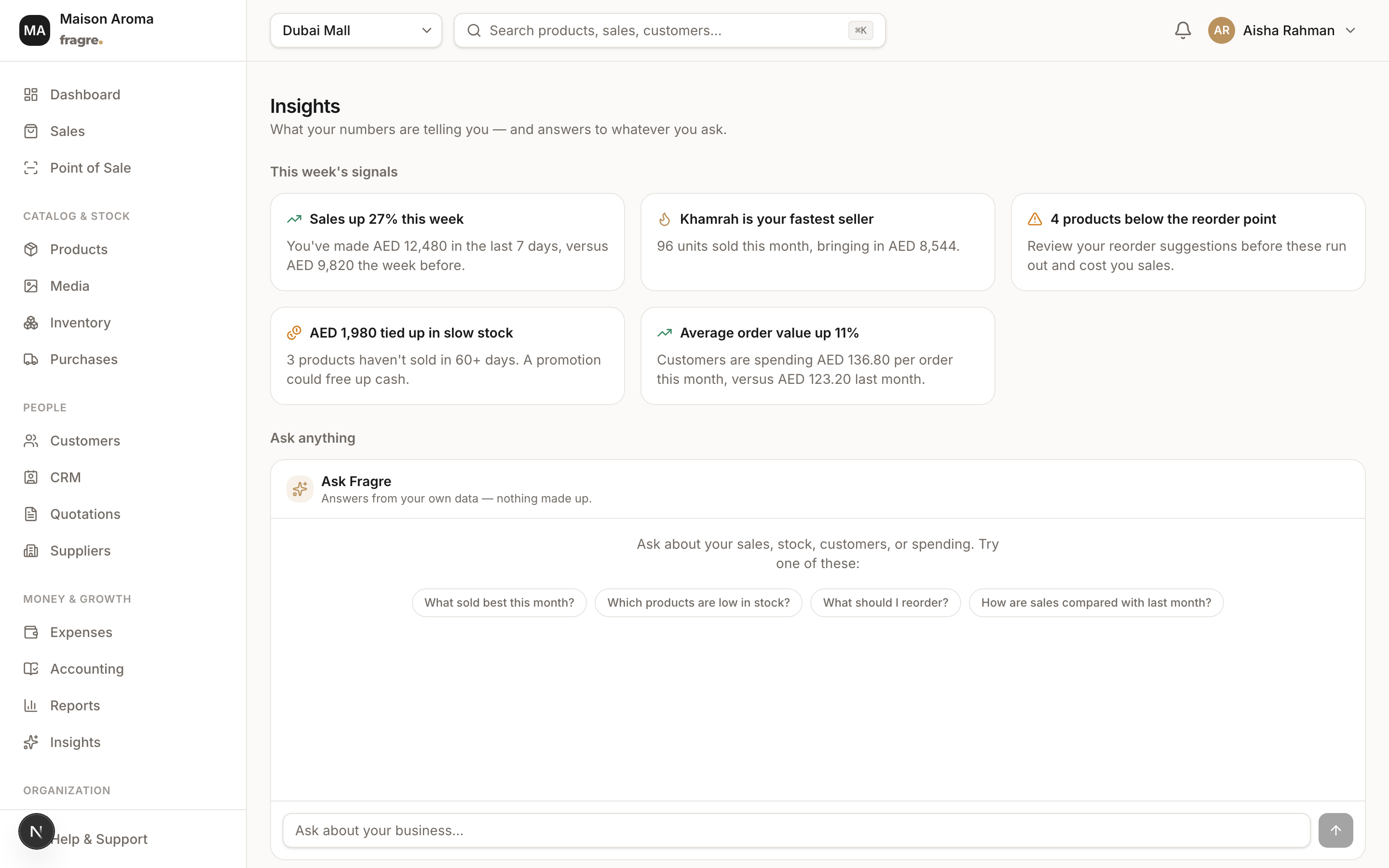Open the Dubai Mall location dropdown

(356, 30)
